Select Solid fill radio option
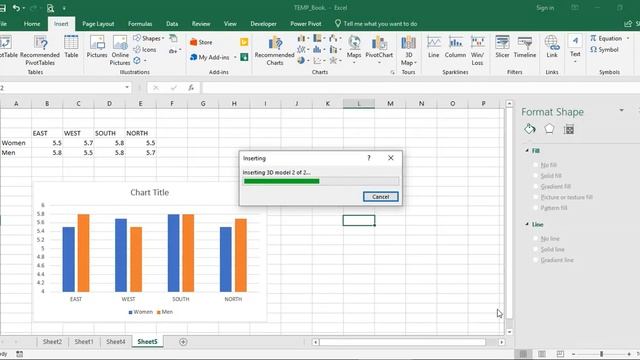The image size is (640, 360). point(536,176)
